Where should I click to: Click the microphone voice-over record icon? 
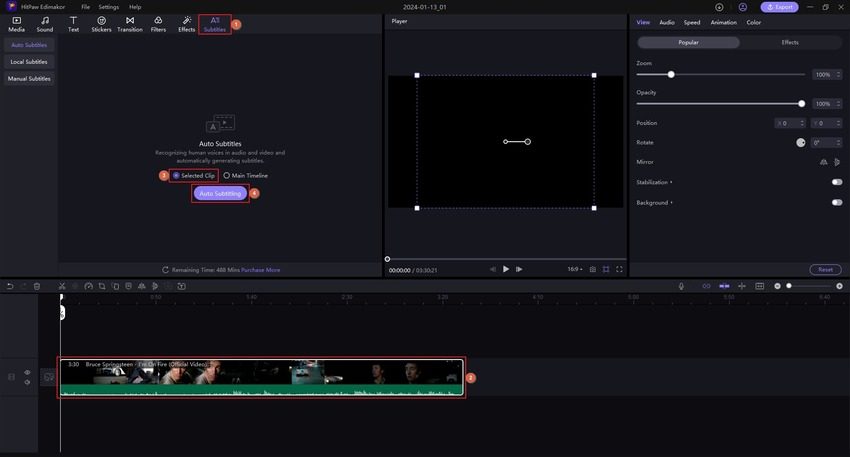[681, 286]
